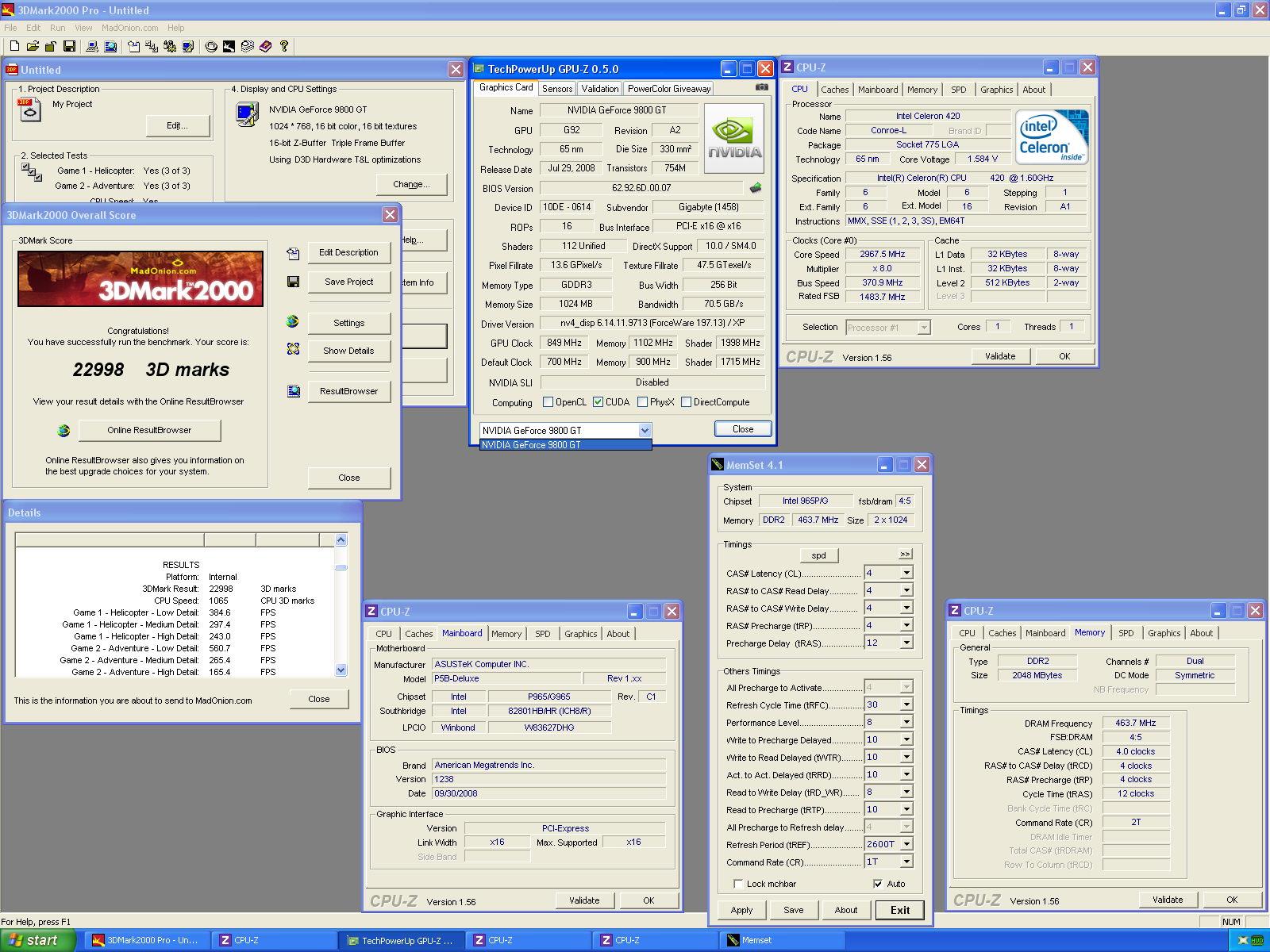Click Show Details in the Overall Score dialog

click(x=348, y=351)
